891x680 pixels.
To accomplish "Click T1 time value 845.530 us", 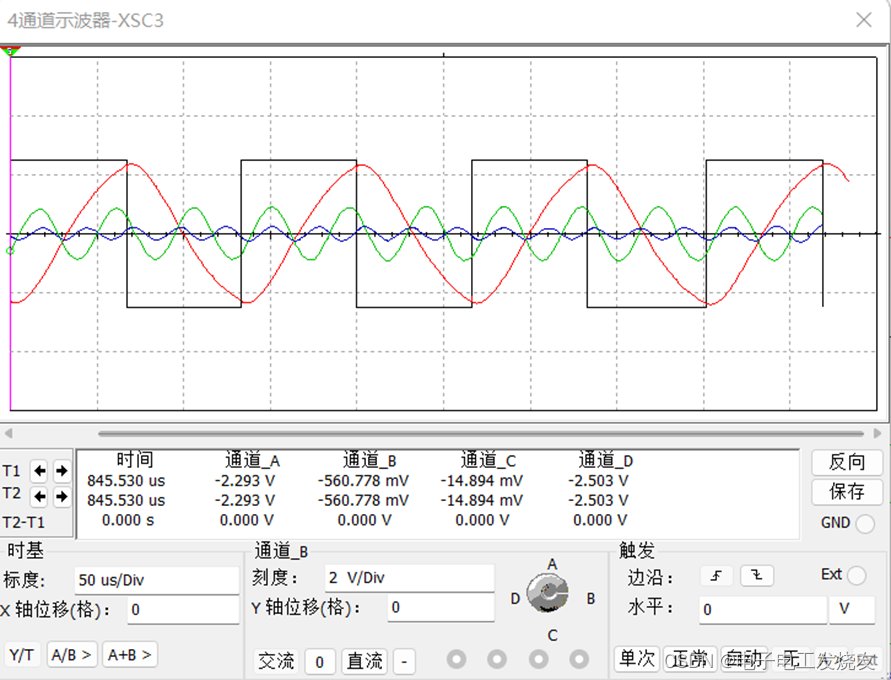I will (126, 481).
